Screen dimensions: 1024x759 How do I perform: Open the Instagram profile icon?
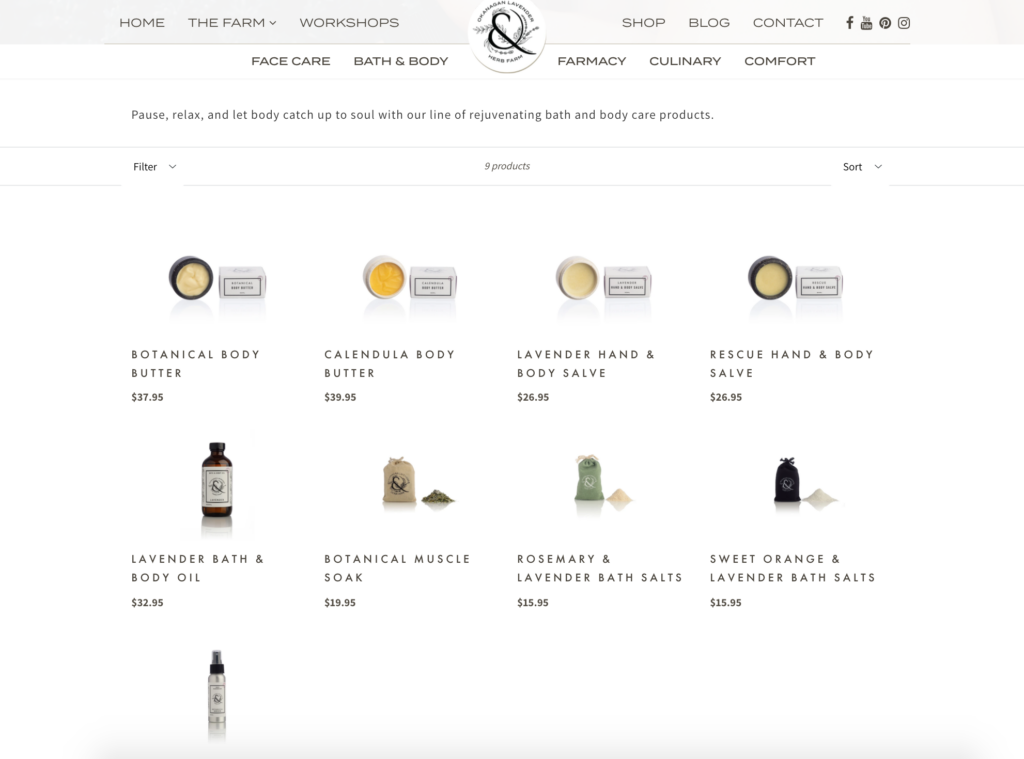(904, 23)
